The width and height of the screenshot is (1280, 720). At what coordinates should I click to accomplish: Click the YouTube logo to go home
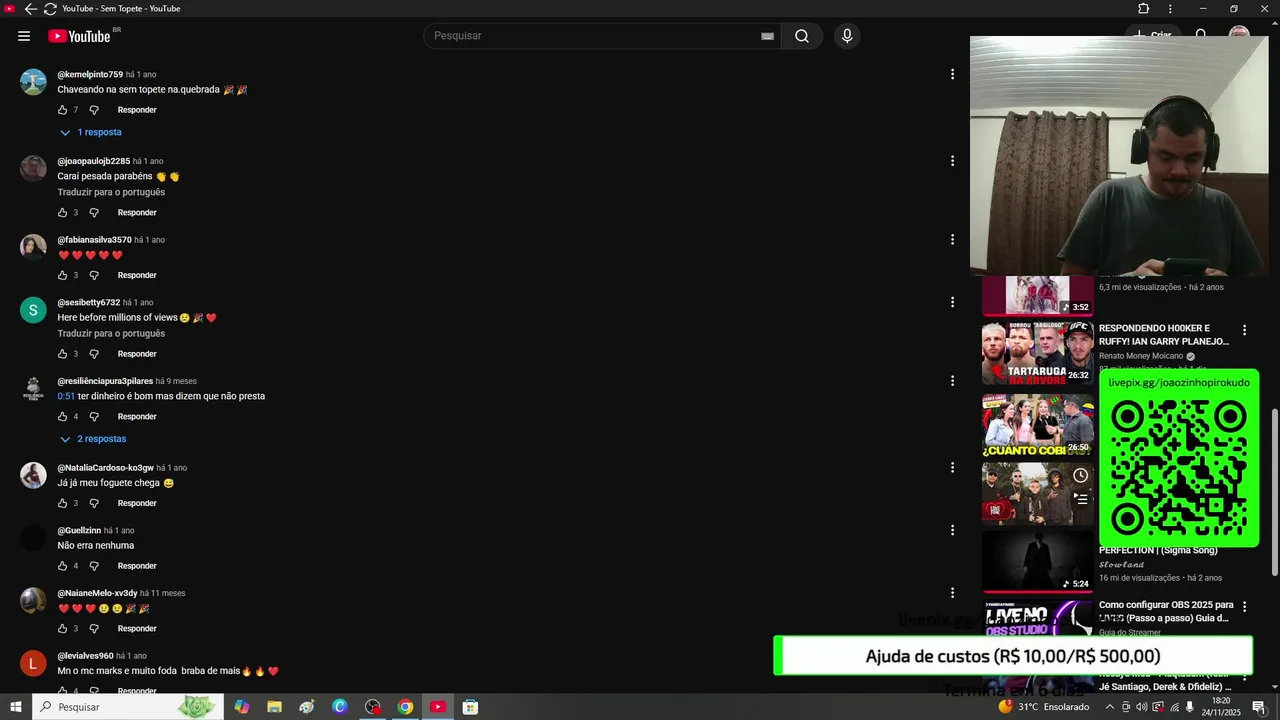tap(79, 36)
